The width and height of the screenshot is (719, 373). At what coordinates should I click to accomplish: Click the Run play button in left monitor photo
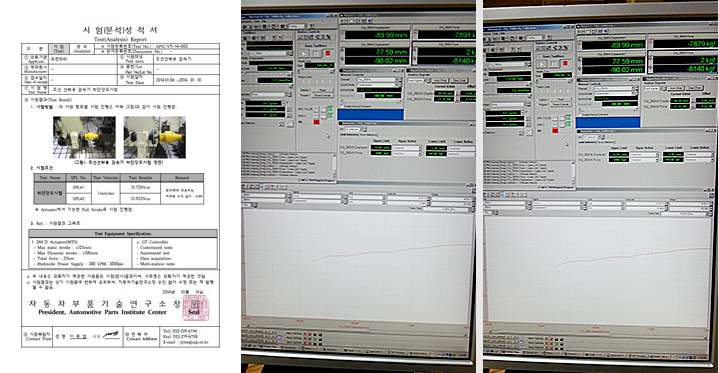point(304,53)
